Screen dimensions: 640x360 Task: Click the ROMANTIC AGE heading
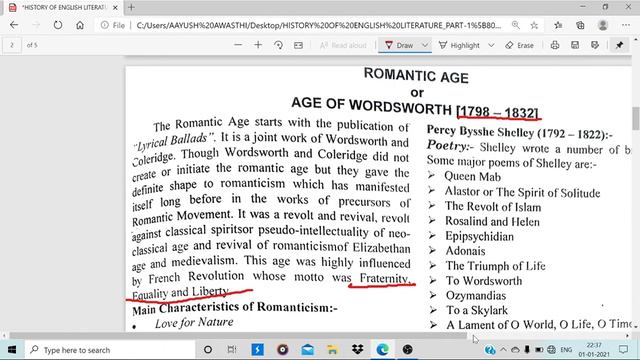[416, 76]
